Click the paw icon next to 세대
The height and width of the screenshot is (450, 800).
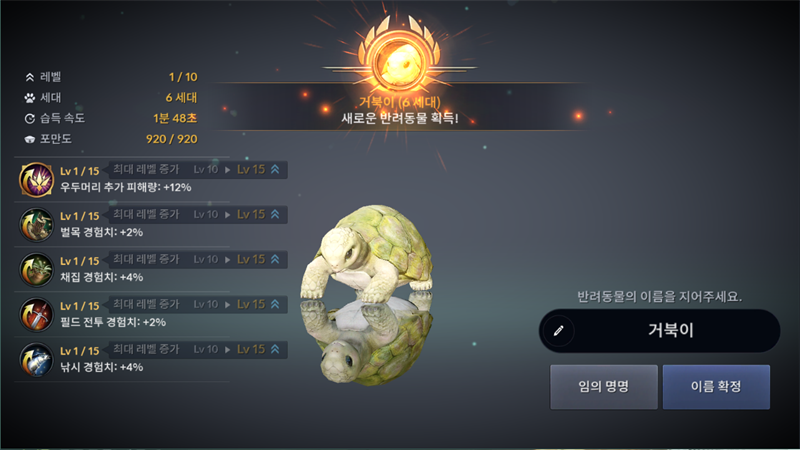point(30,97)
